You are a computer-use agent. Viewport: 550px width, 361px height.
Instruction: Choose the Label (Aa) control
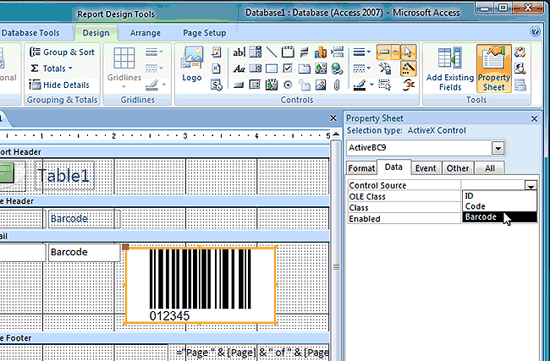tap(239, 69)
